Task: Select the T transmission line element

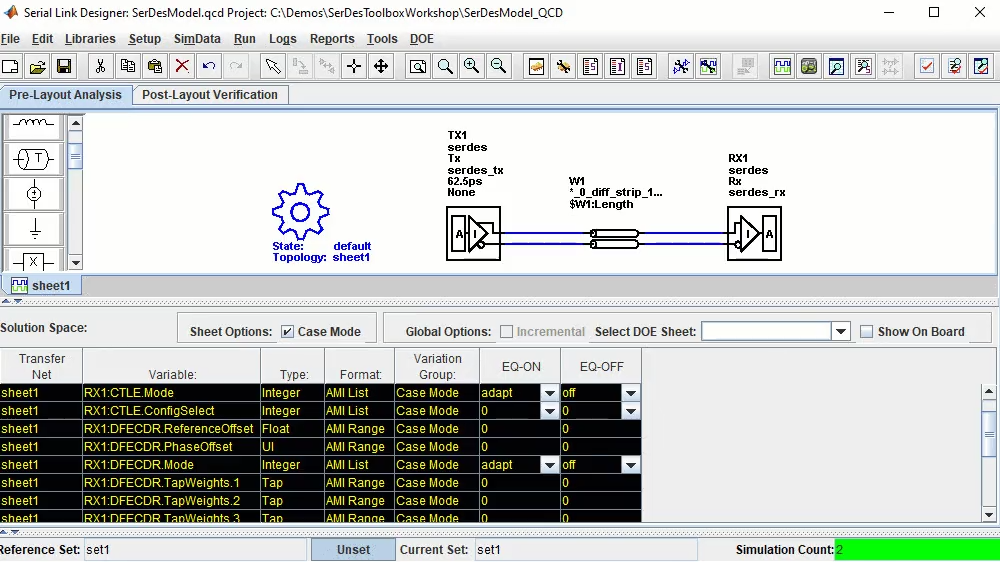Action: click(x=34, y=159)
